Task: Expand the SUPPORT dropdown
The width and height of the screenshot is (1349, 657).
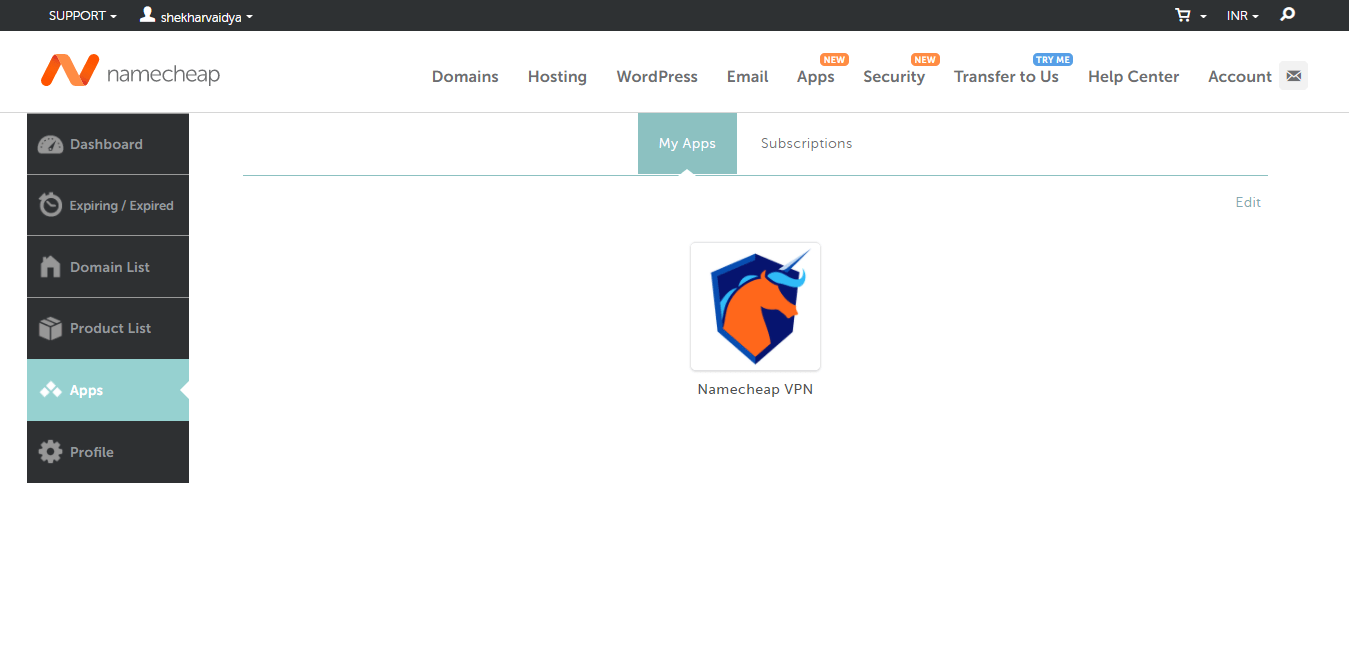Action: pyautogui.click(x=83, y=16)
